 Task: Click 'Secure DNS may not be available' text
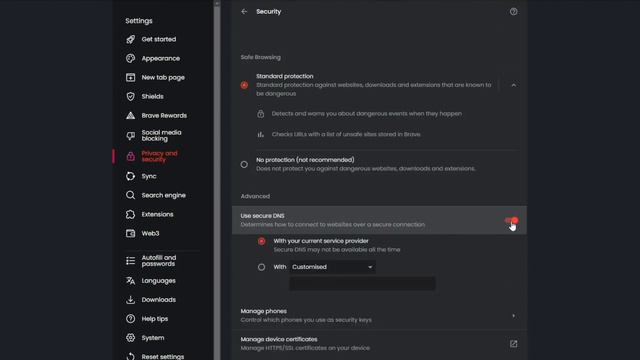click(x=337, y=249)
